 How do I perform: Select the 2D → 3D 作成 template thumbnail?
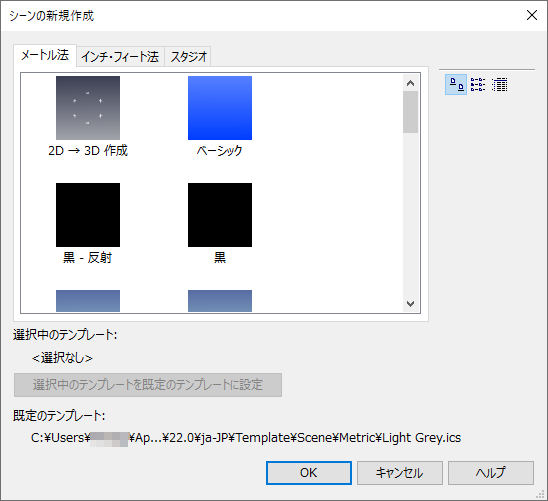tap(88, 108)
